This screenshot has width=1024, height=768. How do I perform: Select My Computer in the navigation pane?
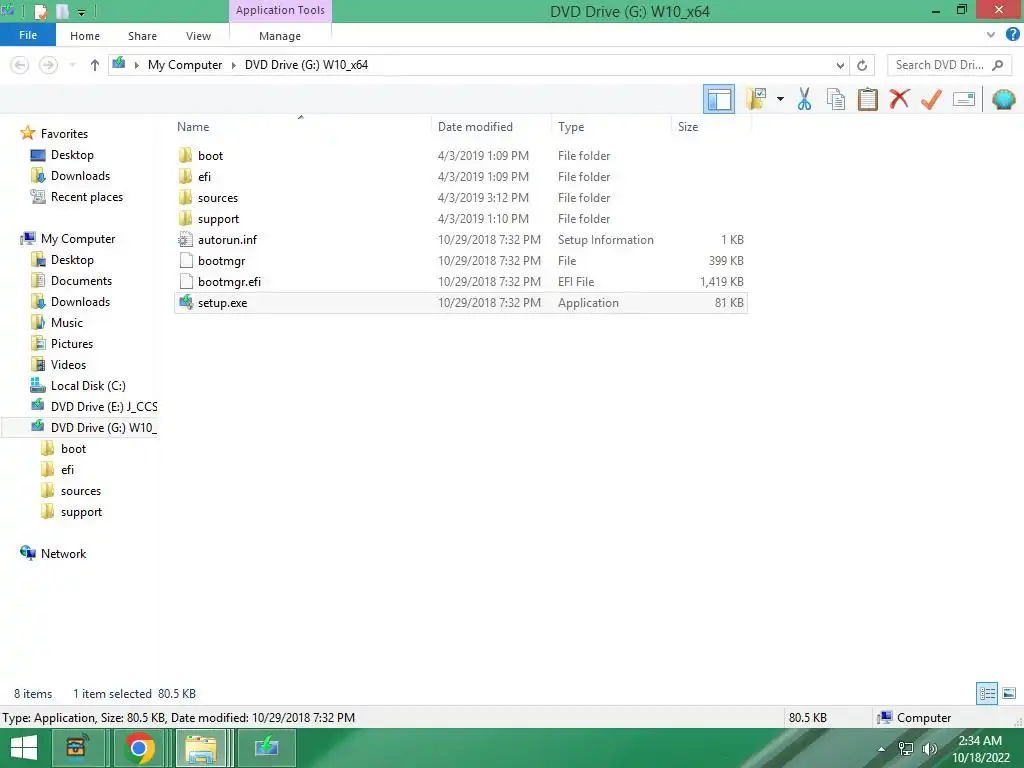pos(69,238)
